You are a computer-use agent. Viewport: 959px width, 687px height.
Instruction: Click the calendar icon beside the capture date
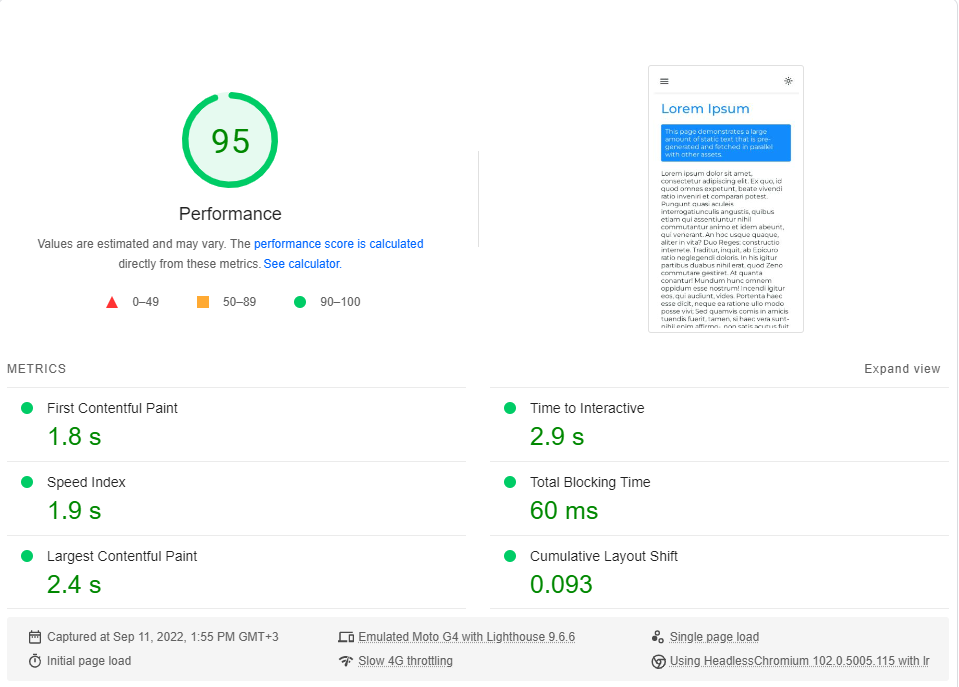36,636
